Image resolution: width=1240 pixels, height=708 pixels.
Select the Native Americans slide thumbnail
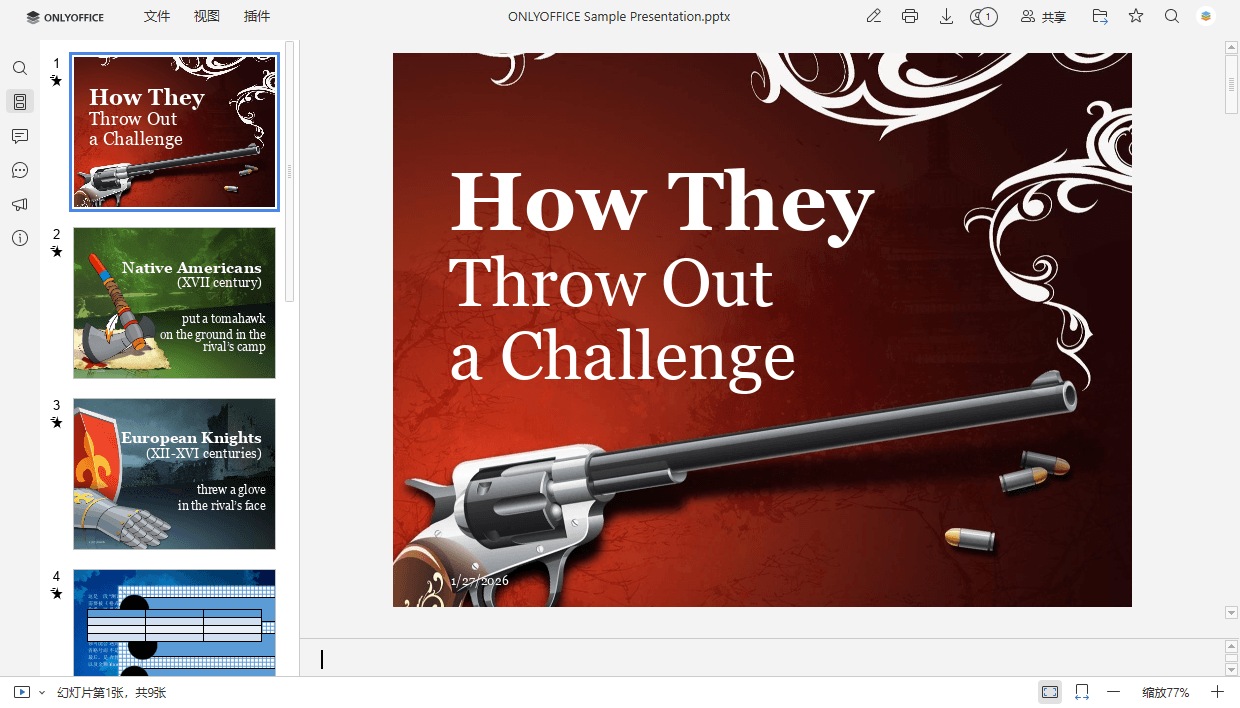174,303
